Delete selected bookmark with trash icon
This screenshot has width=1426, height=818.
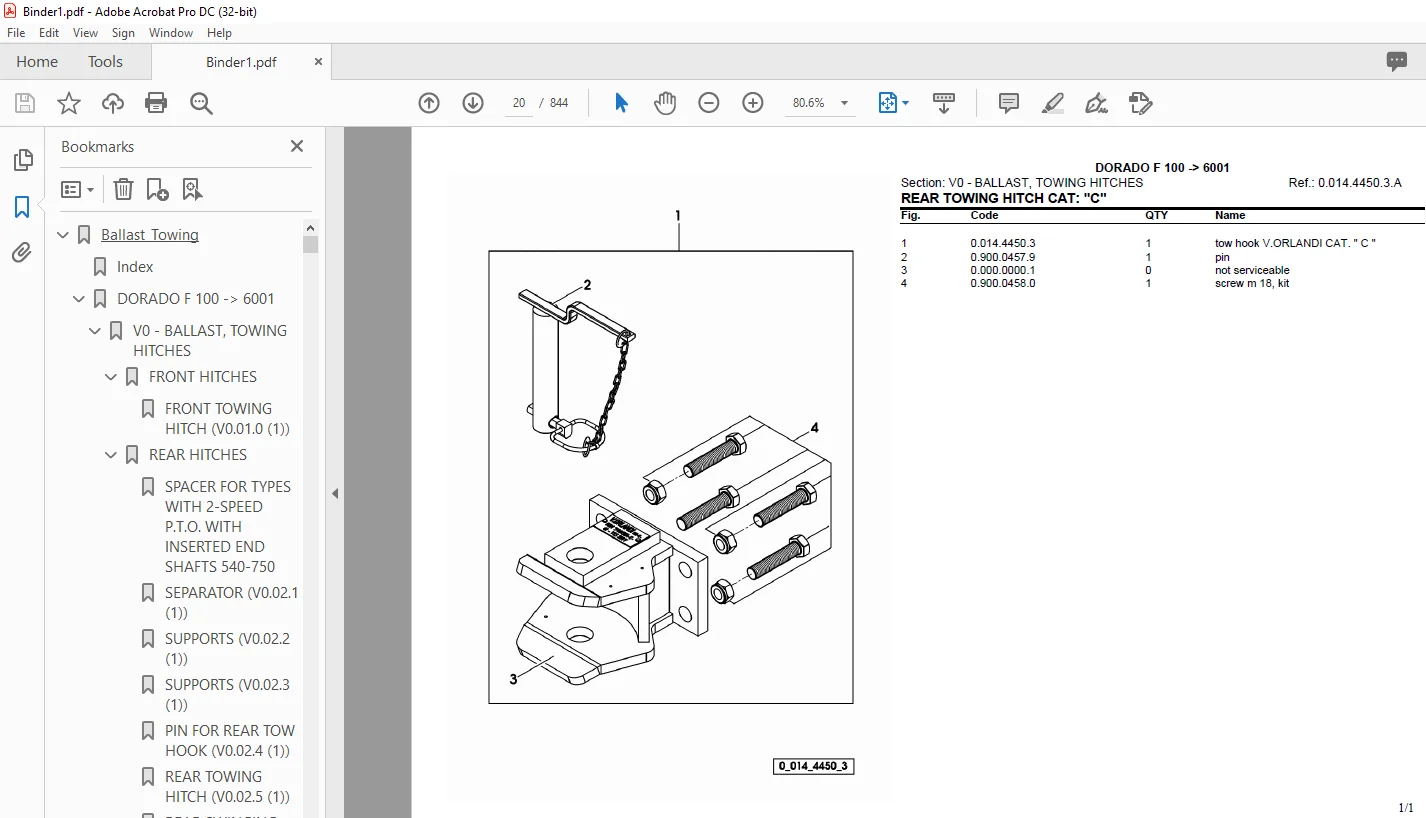(x=123, y=189)
